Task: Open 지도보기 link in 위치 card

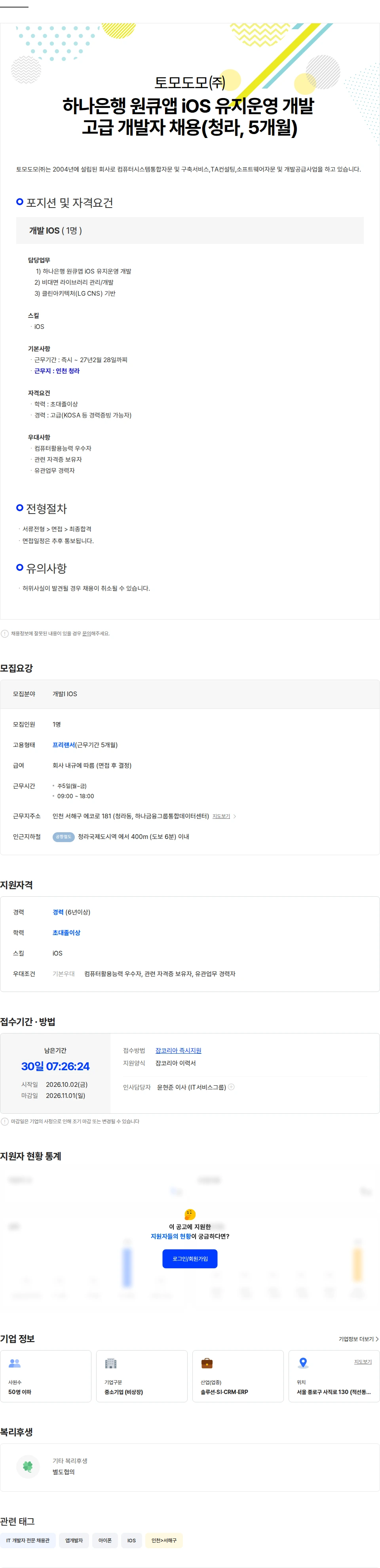Action: (363, 1362)
